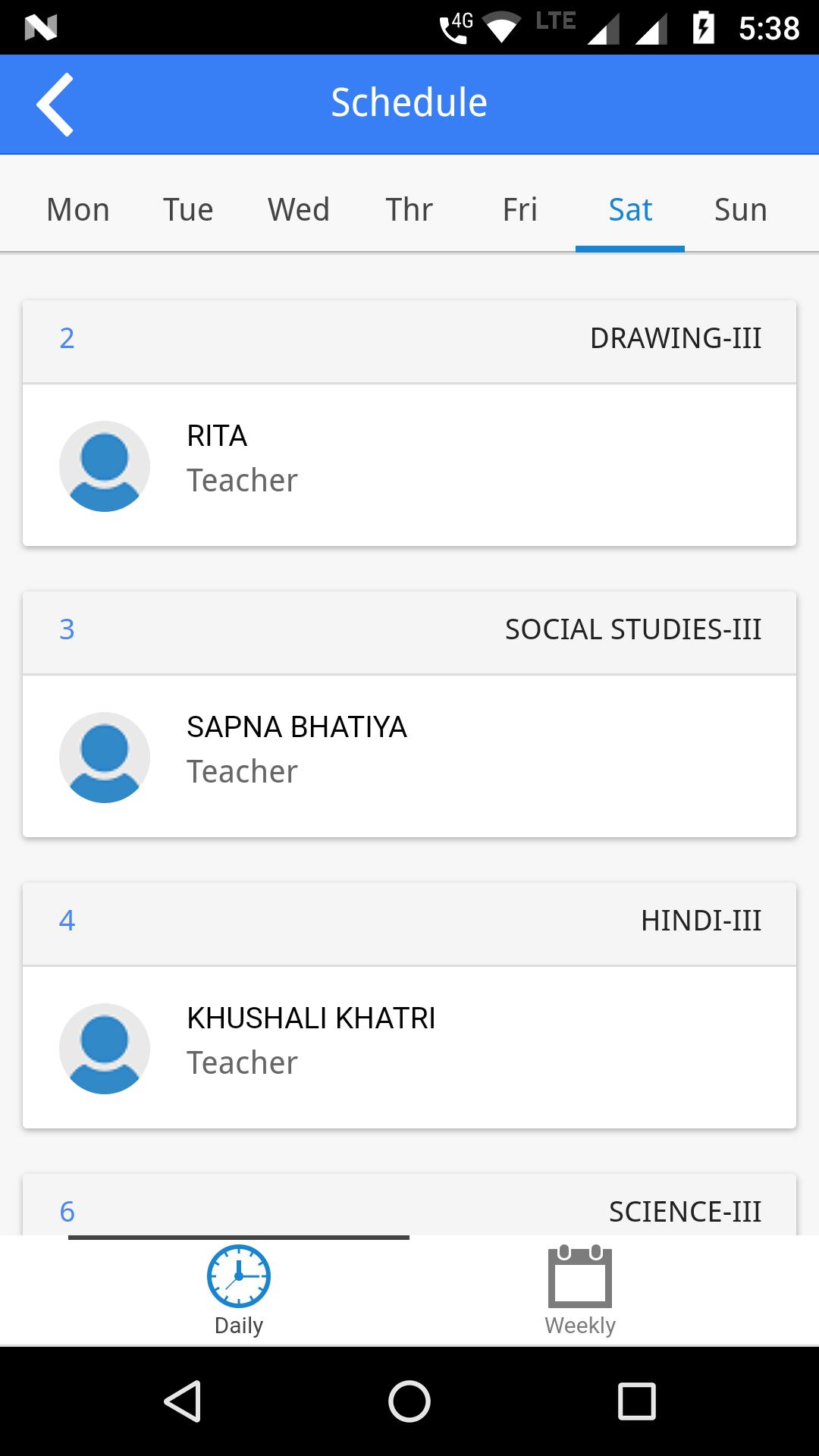Viewport: 819px width, 1456px height.
Task: Show the Sun schedule tab
Action: (x=741, y=209)
